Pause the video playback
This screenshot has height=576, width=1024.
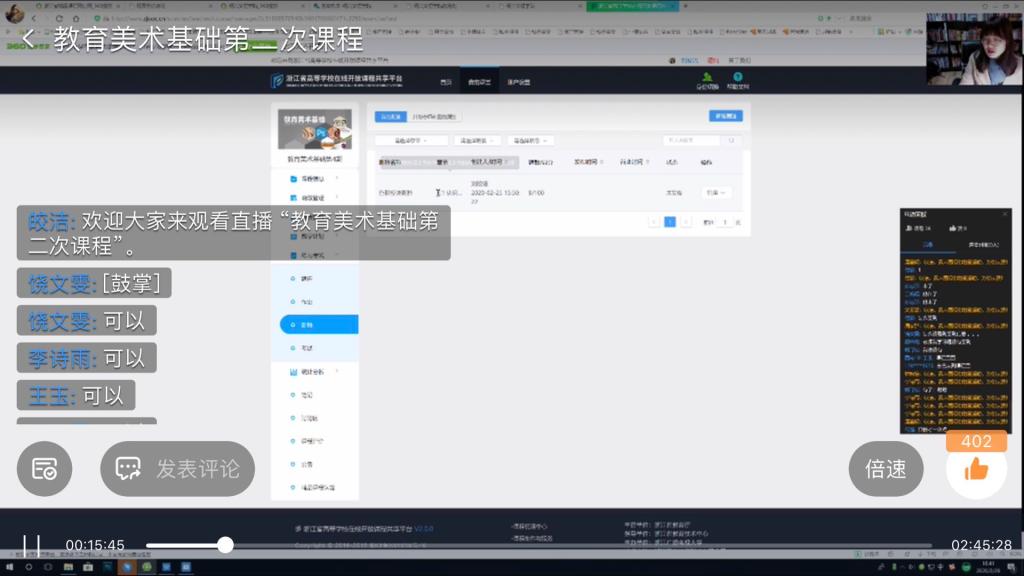tap(31, 545)
